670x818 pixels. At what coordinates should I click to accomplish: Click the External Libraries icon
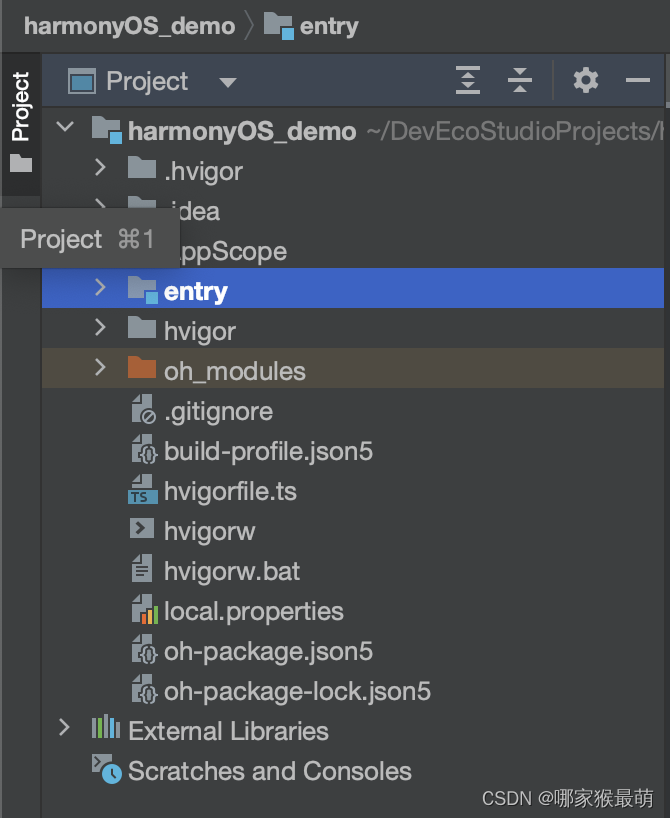[106, 731]
